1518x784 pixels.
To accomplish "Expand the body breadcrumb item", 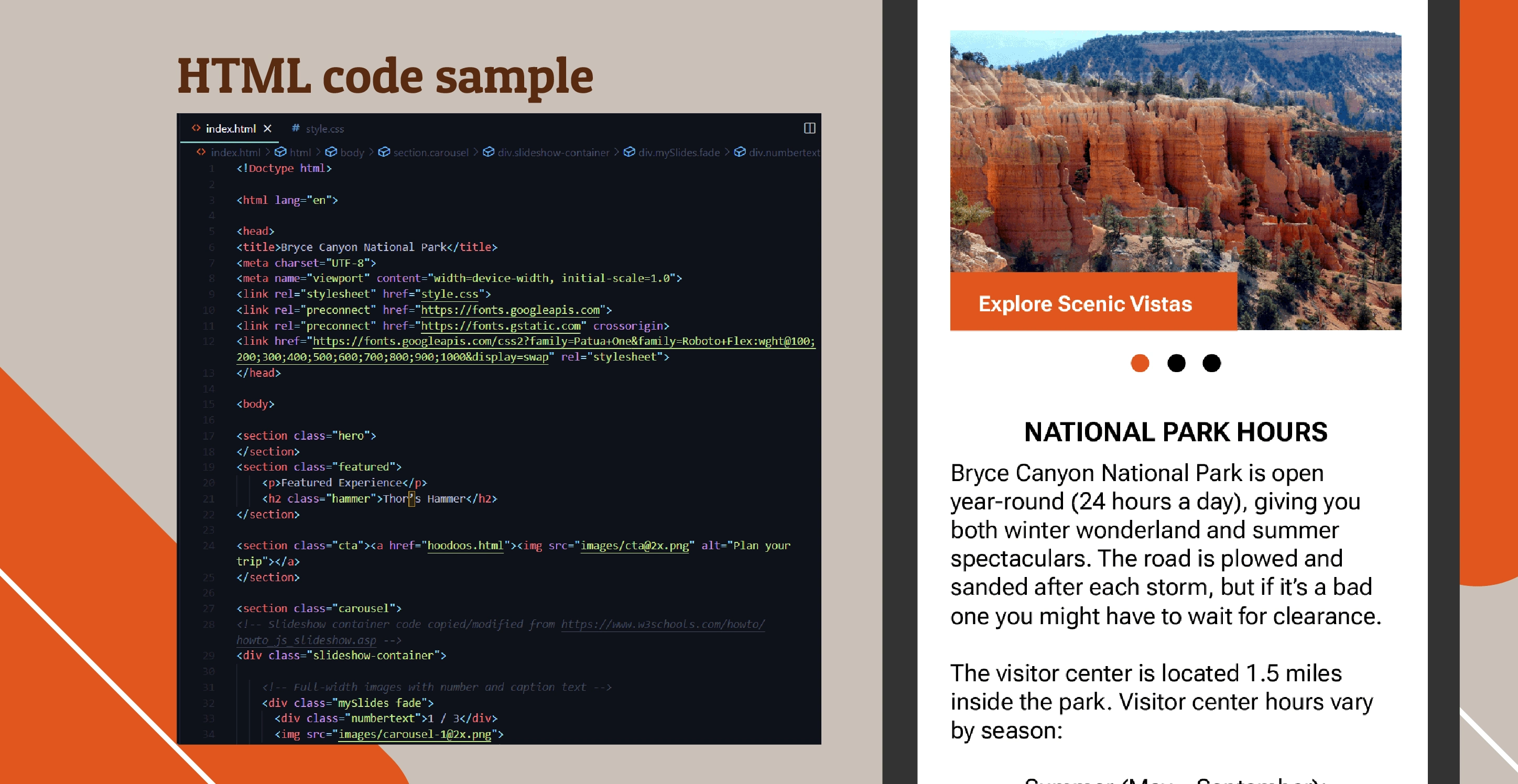I will click(x=352, y=153).
